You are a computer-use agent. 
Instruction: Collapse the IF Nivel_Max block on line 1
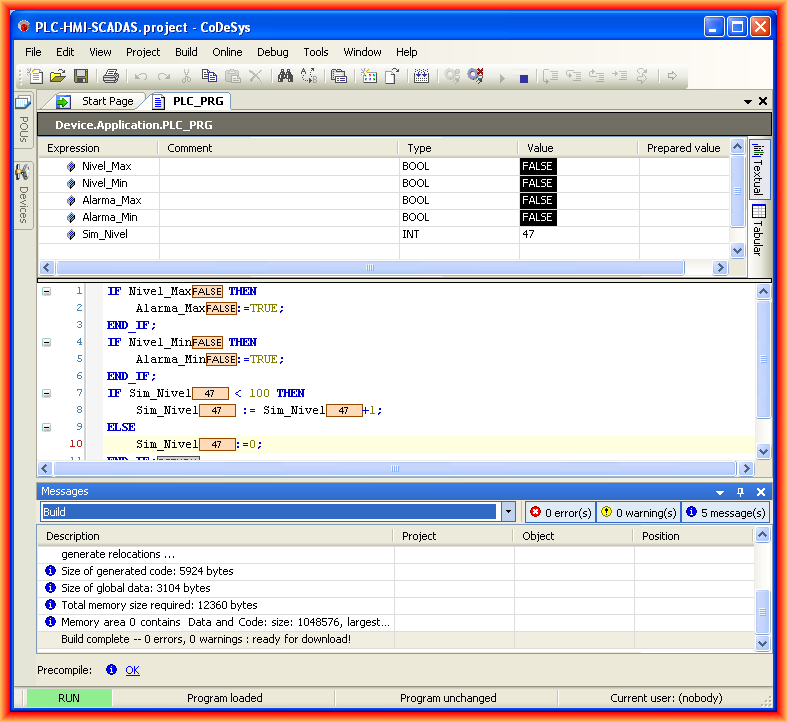[x=46, y=291]
